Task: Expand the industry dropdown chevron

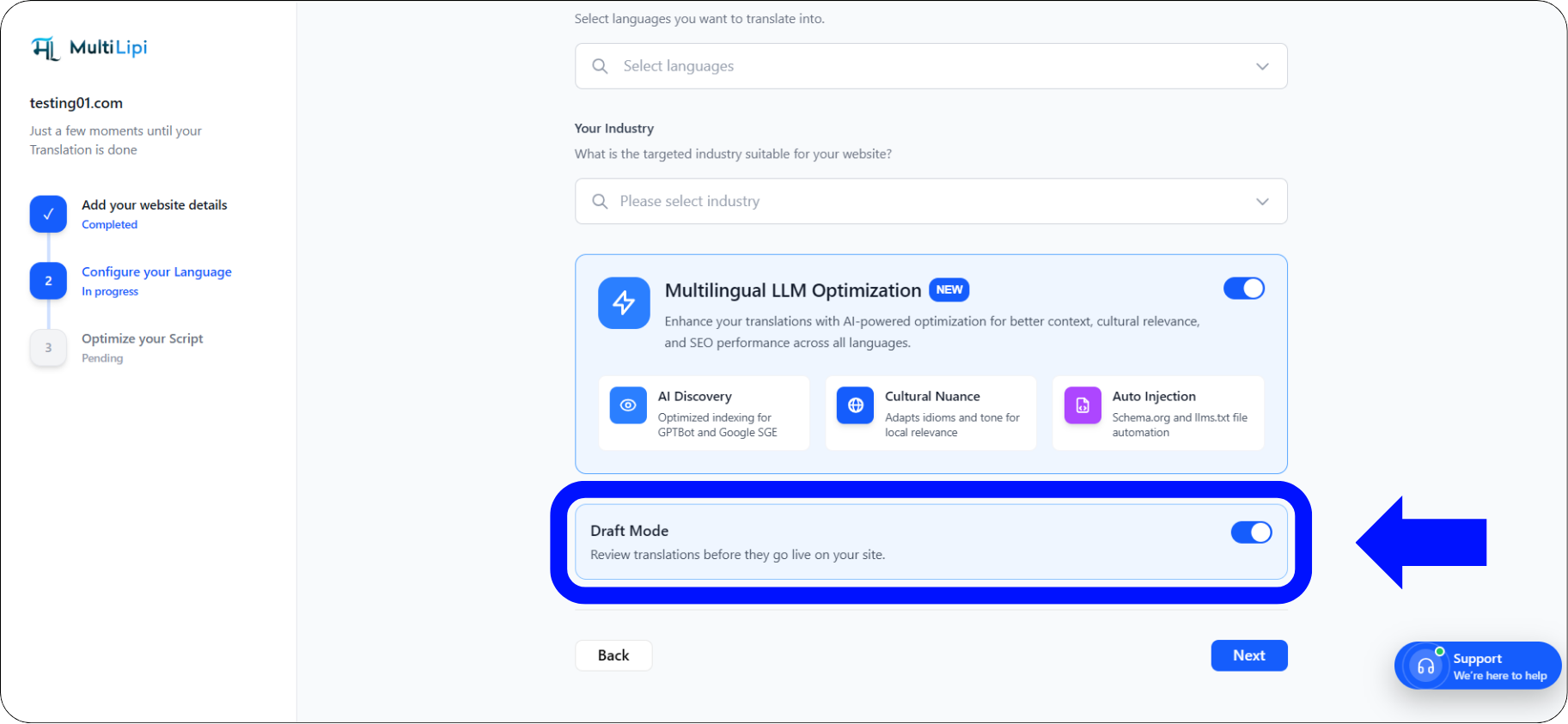Action: click(x=1262, y=202)
